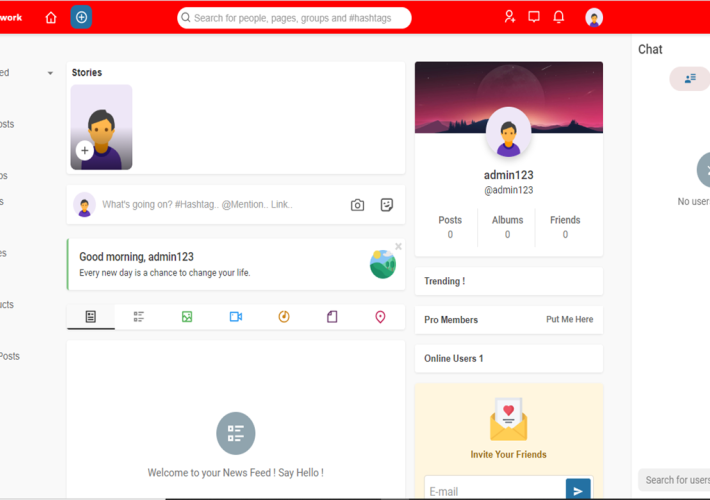The image size is (710, 500).
Task: Click the Pro Members heading
Action: click(451, 320)
